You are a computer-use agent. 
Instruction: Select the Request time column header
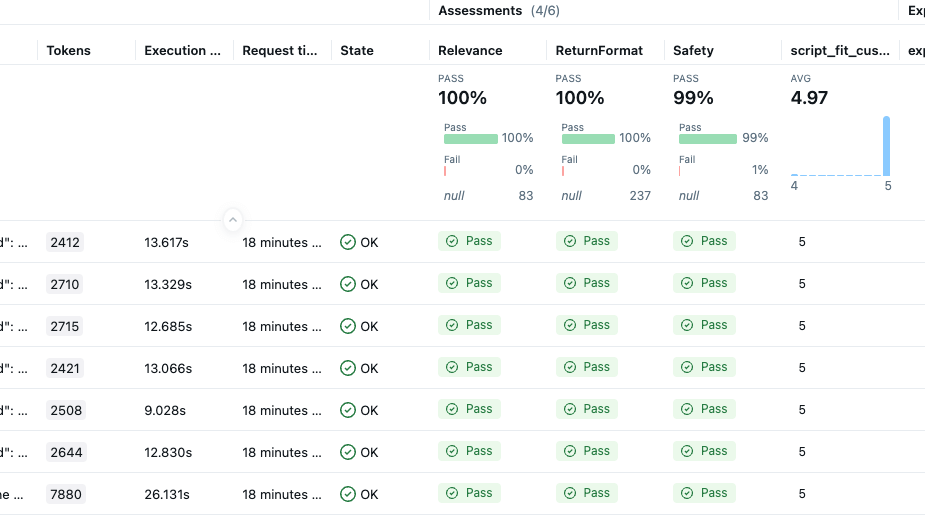(x=280, y=50)
